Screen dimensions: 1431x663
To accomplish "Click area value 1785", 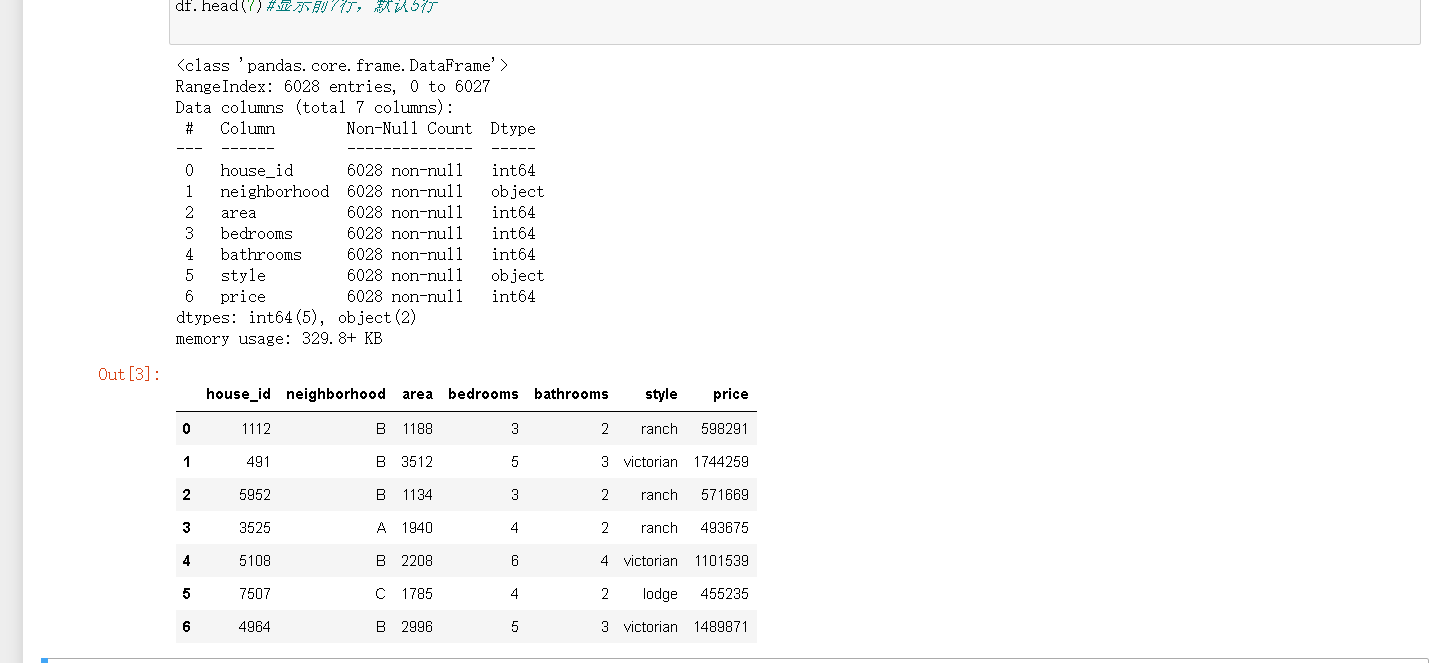I will tap(417, 594).
